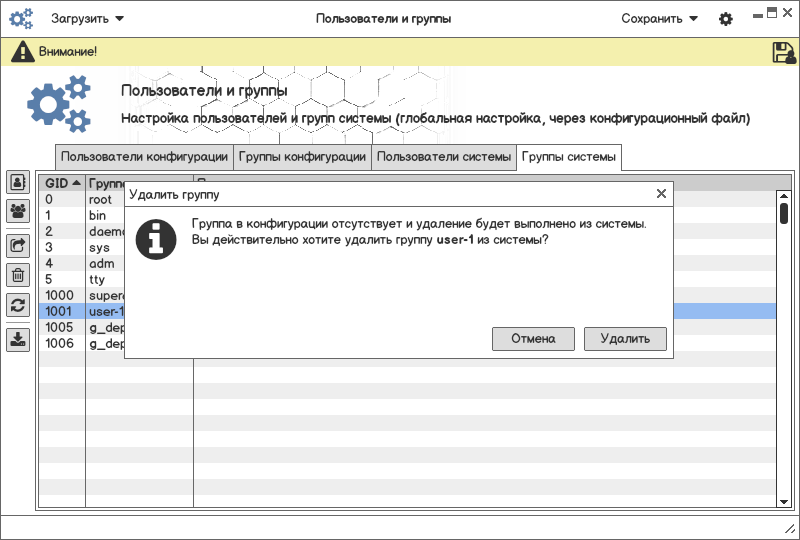Viewport: 800px width, 540px height.
Task: Click the bin group name
Action: [x=97, y=215]
